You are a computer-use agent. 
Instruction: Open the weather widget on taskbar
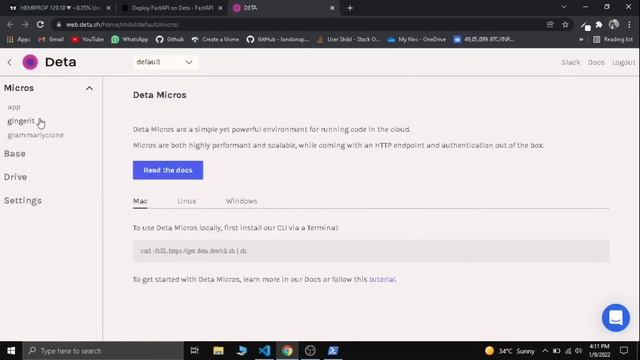click(509, 351)
